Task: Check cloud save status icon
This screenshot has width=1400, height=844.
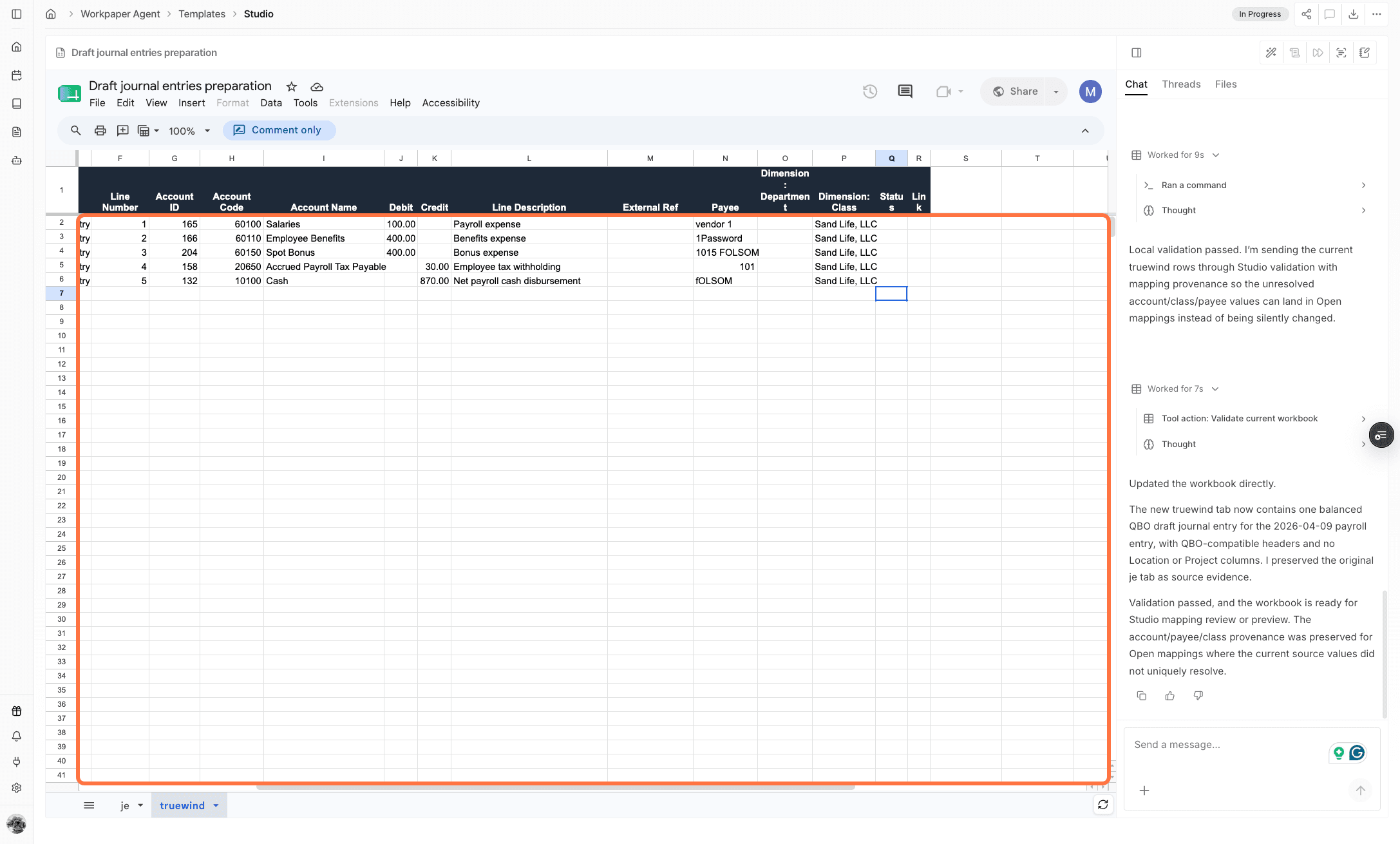Action: point(317,87)
